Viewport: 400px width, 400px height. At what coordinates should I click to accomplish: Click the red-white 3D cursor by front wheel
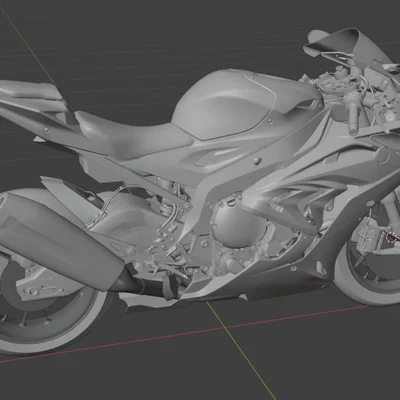click(x=390, y=237)
